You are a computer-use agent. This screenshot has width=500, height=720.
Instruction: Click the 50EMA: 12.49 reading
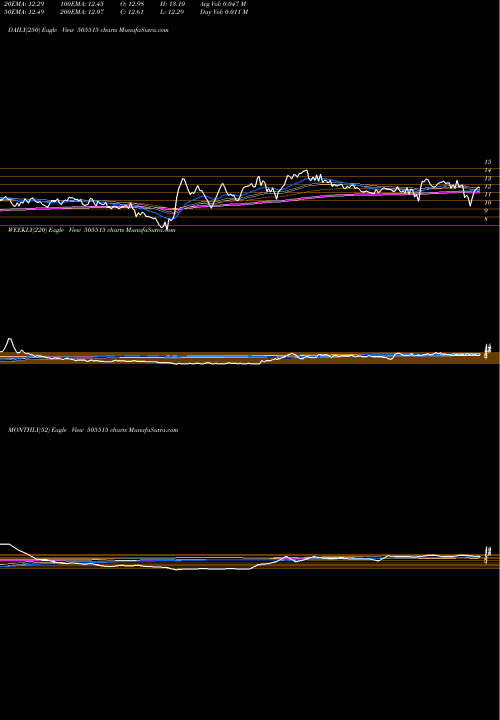pyautogui.click(x=24, y=12)
